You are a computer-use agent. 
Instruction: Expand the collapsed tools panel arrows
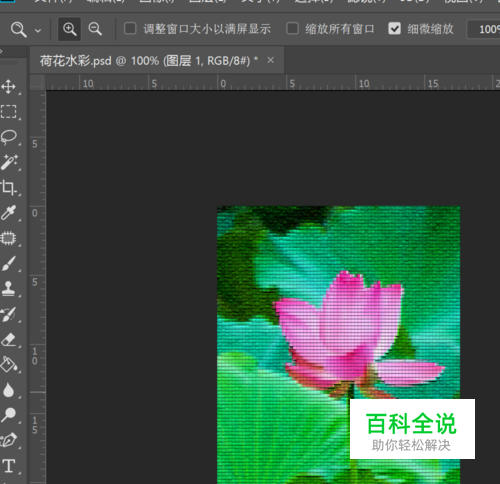(1, 52)
